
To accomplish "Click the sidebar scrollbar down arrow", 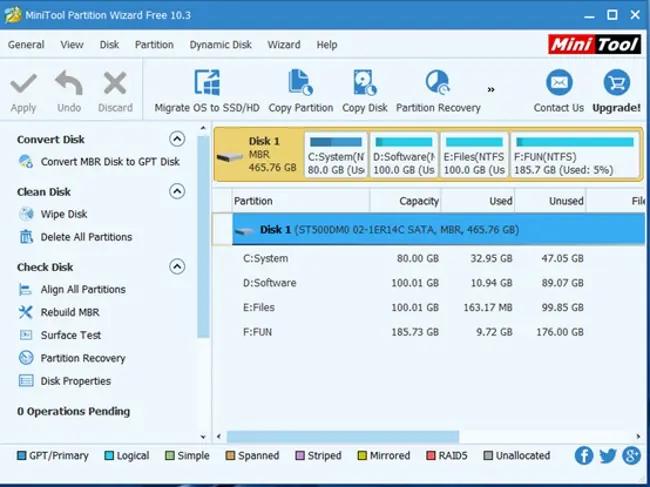I will (x=203, y=436).
